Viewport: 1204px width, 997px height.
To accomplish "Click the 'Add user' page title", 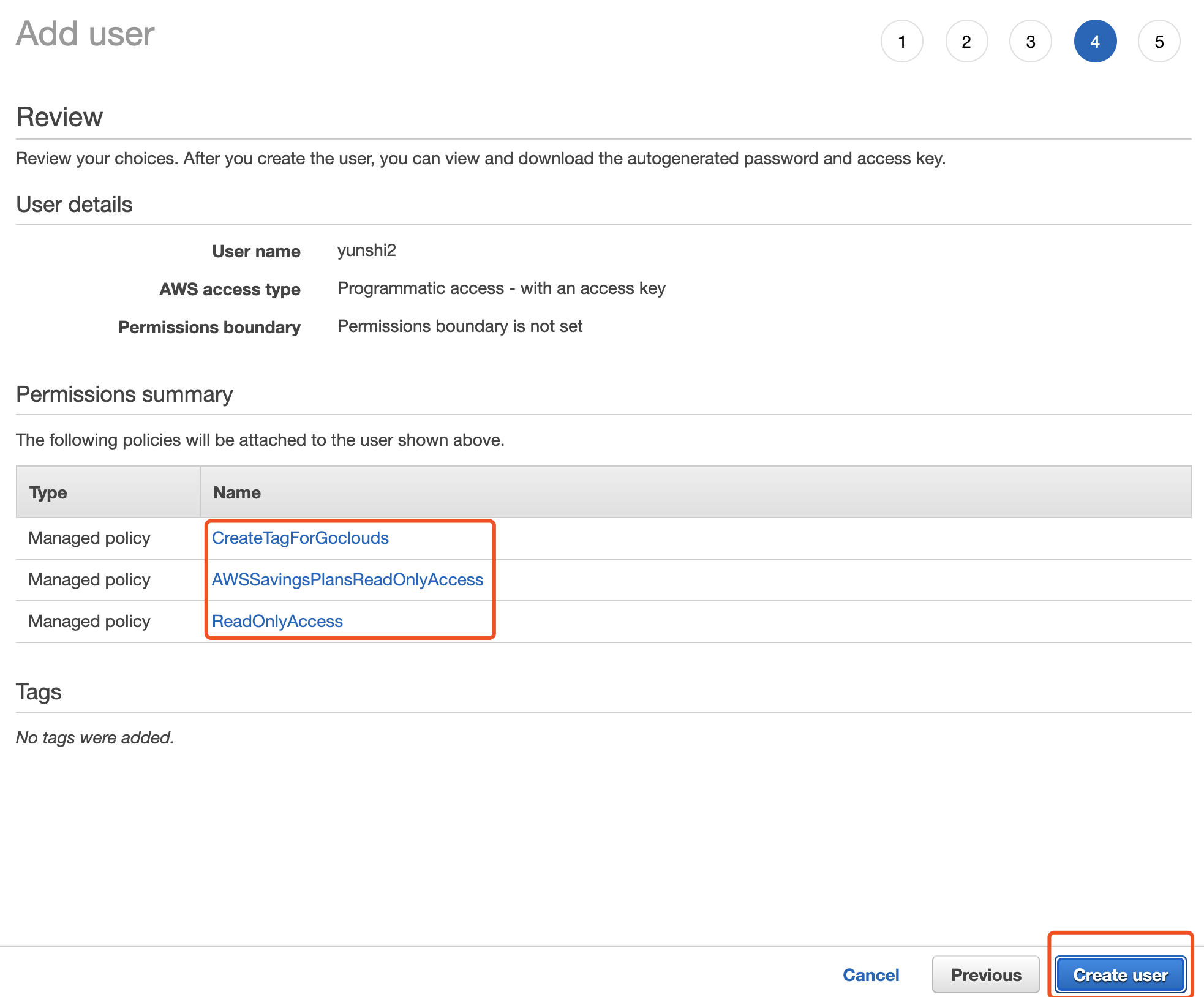I will 85,34.
